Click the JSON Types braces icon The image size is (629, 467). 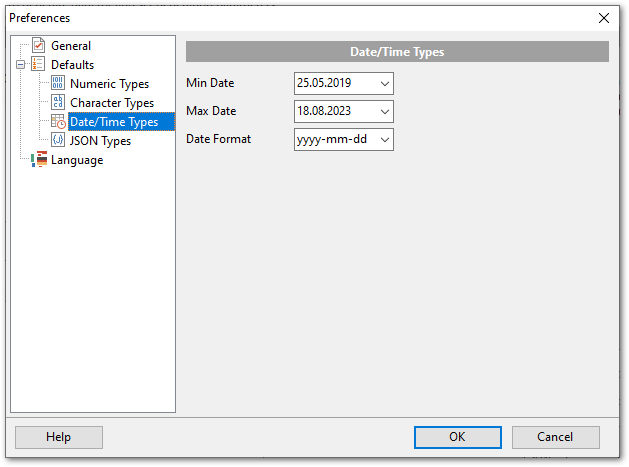pyautogui.click(x=58, y=140)
